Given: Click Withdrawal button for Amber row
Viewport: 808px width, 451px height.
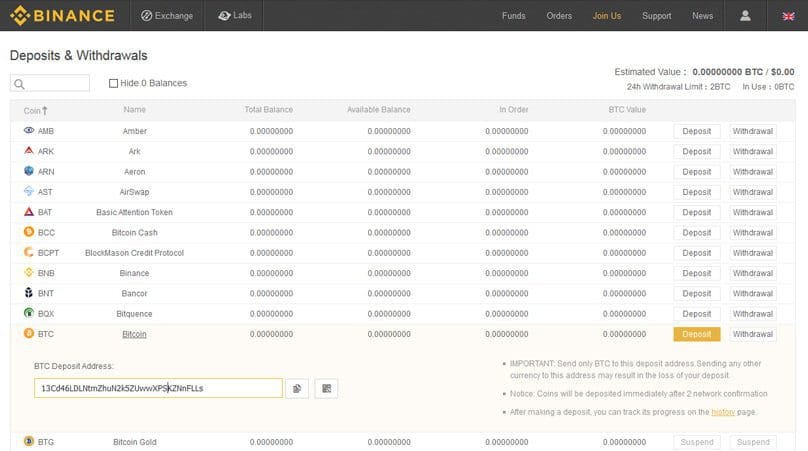Looking at the screenshot, I should [752, 131].
